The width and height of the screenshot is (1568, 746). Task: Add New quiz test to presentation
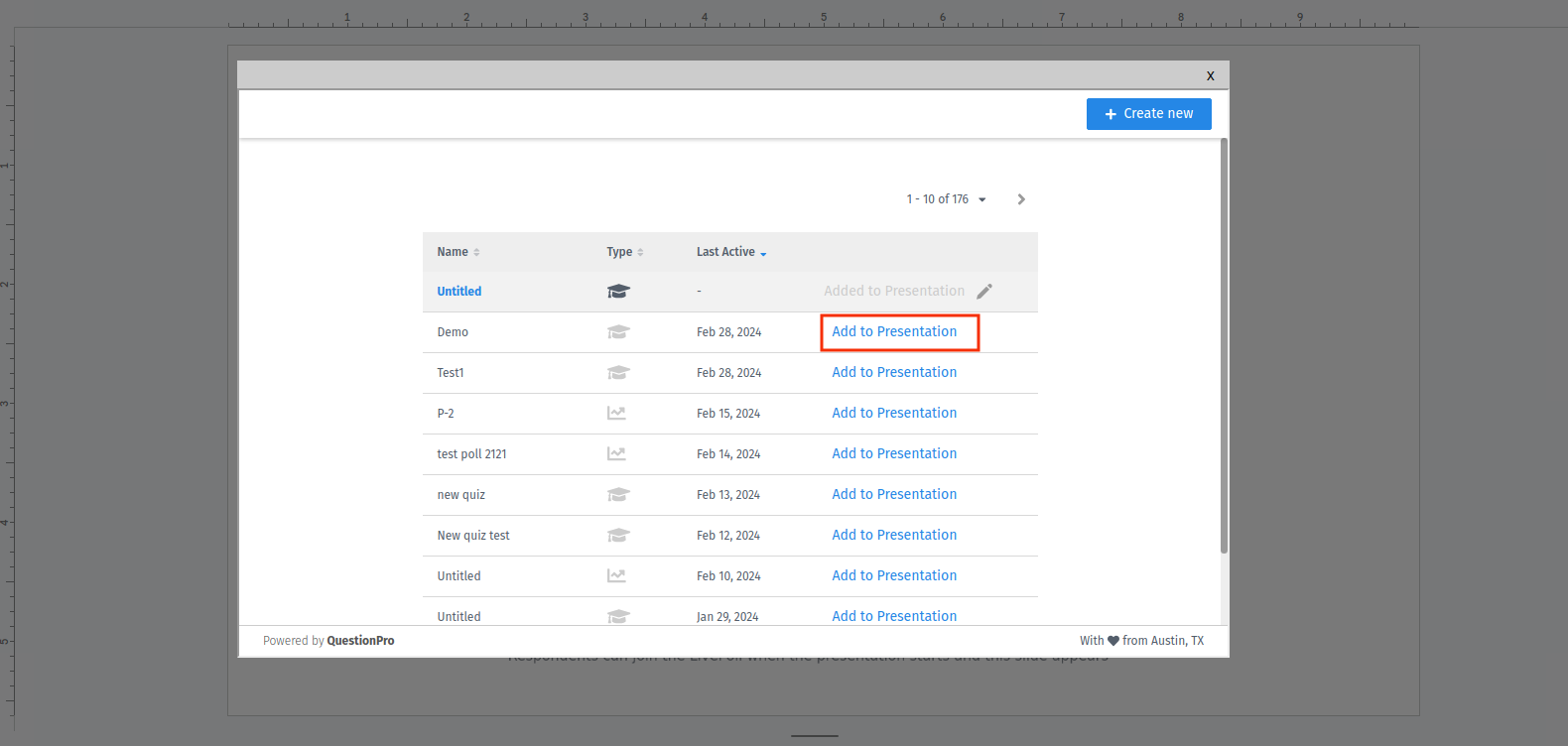click(894, 536)
